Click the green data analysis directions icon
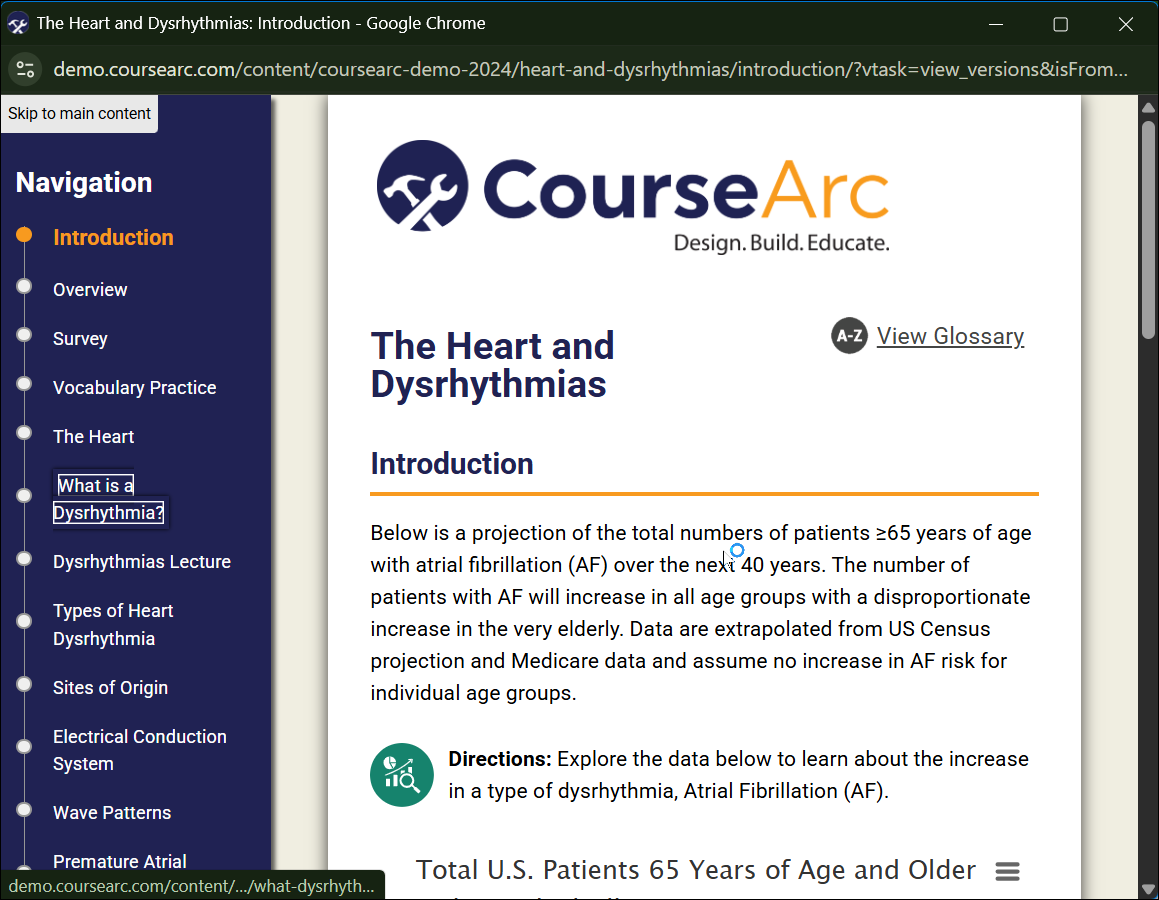The height and width of the screenshot is (900, 1159). coord(401,774)
